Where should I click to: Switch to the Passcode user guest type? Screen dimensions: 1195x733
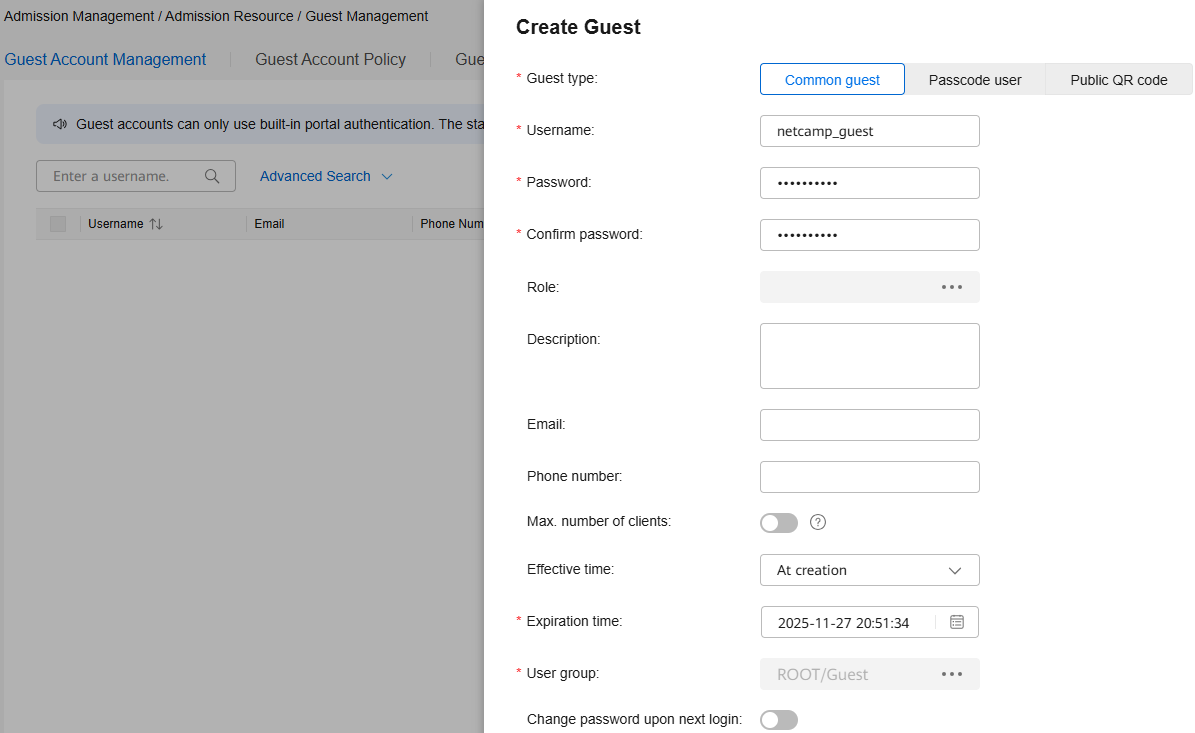click(x=975, y=78)
